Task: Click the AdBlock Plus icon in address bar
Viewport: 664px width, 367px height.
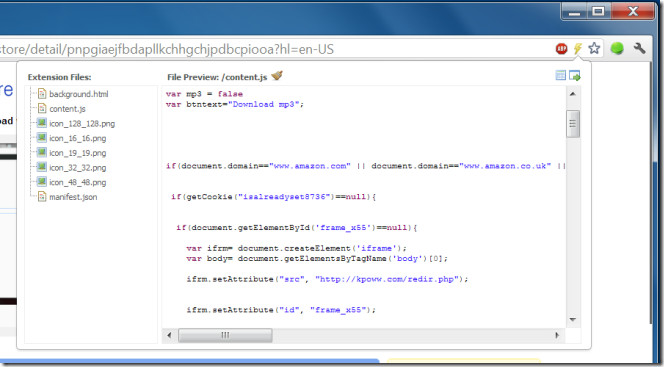Action: click(562, 49)
